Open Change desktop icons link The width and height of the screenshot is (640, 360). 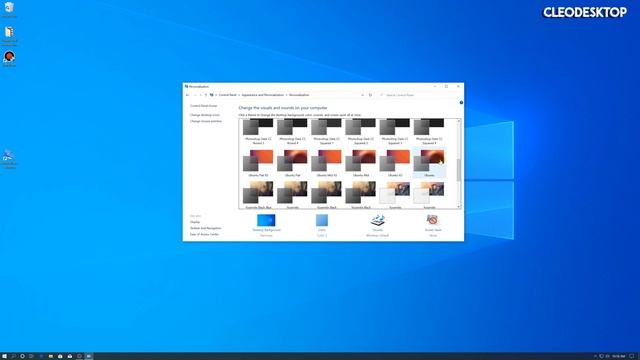204,115
